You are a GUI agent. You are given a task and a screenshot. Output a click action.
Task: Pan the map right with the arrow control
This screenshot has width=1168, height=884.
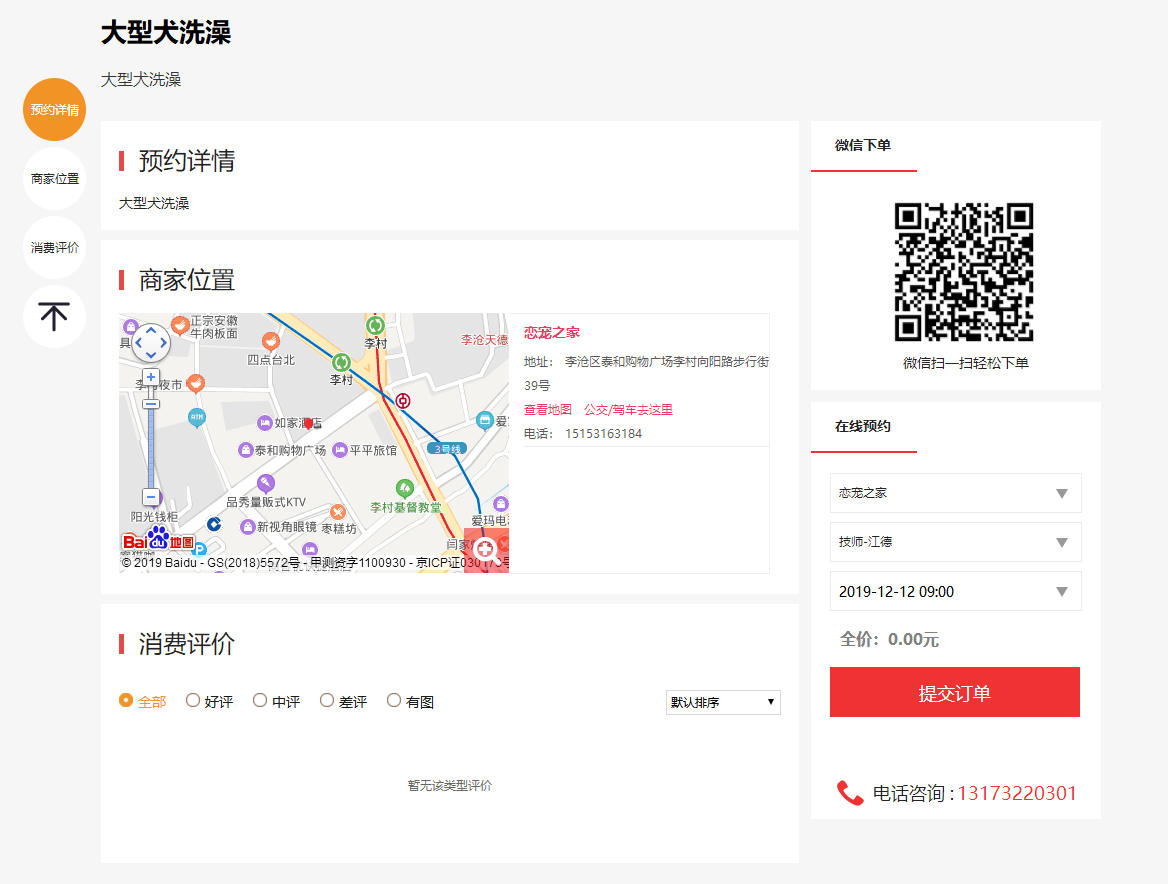pyautogui.click(x=164, y=343)
